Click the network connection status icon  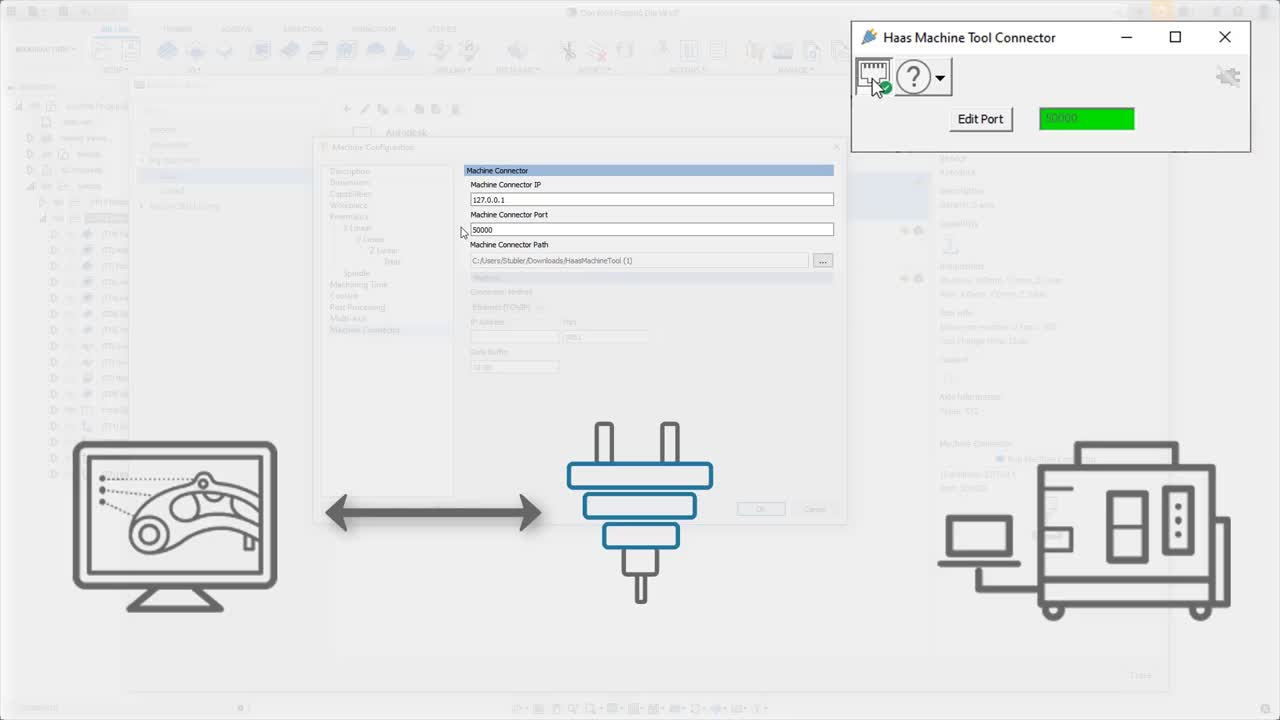873,77
